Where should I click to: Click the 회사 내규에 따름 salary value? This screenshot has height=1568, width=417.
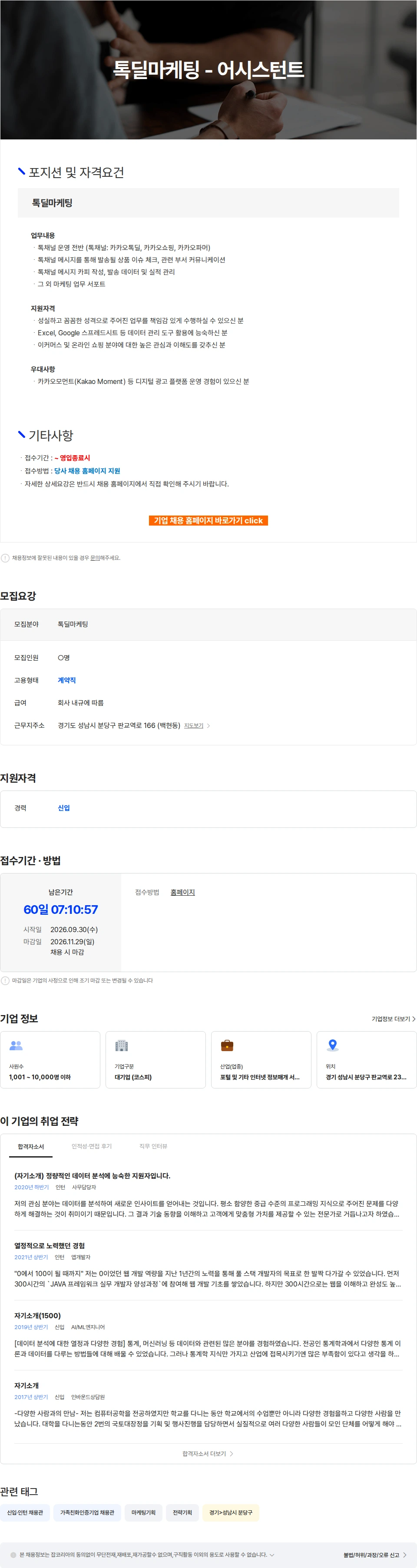point(80,702)
